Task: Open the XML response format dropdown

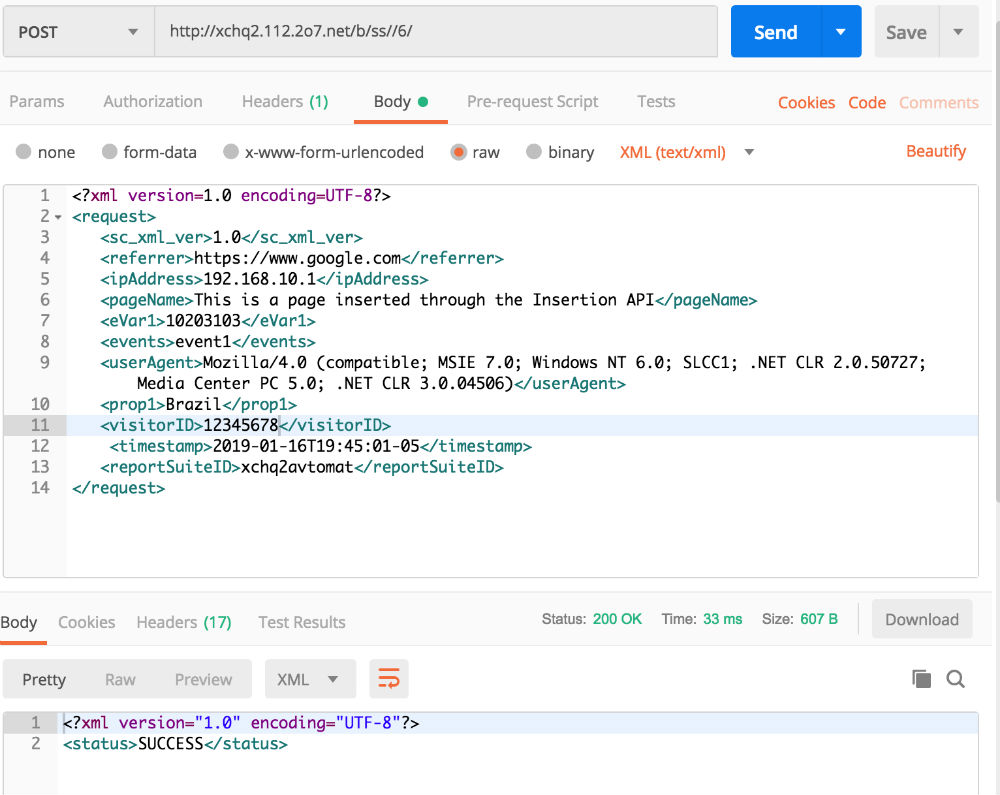Action: (310, 679)
